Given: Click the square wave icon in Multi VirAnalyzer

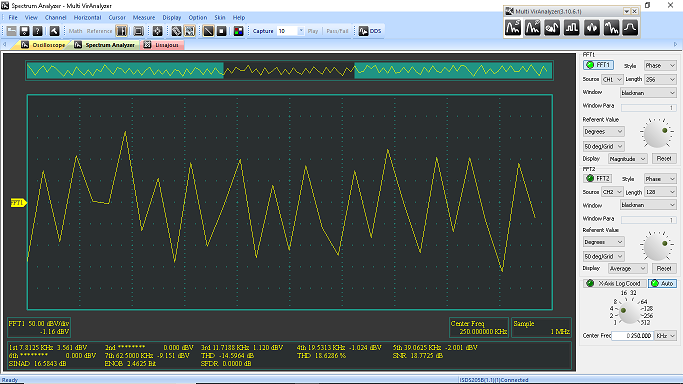Looking at the screenshot, I should pos(571,28).
